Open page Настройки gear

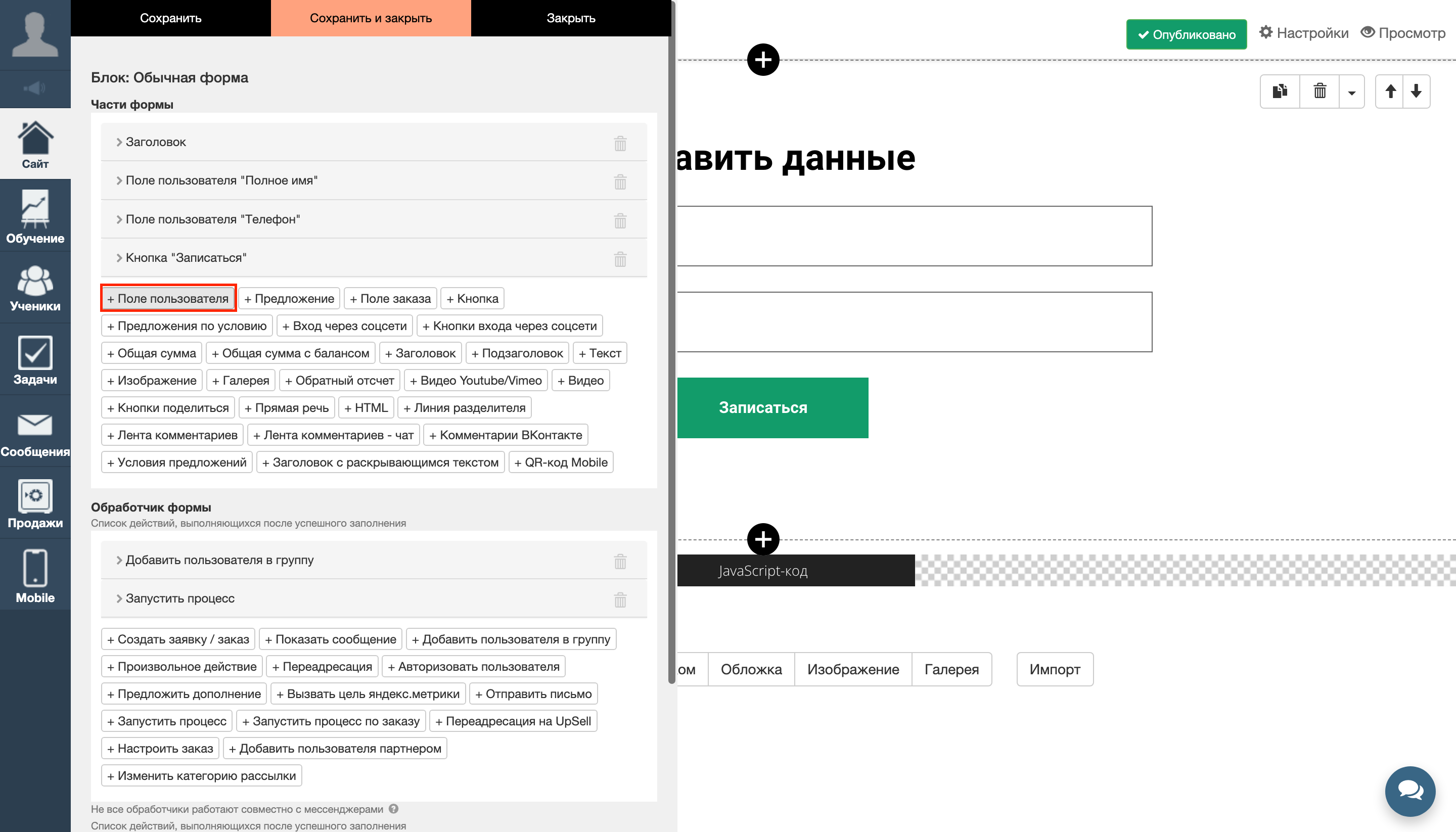1303,33
